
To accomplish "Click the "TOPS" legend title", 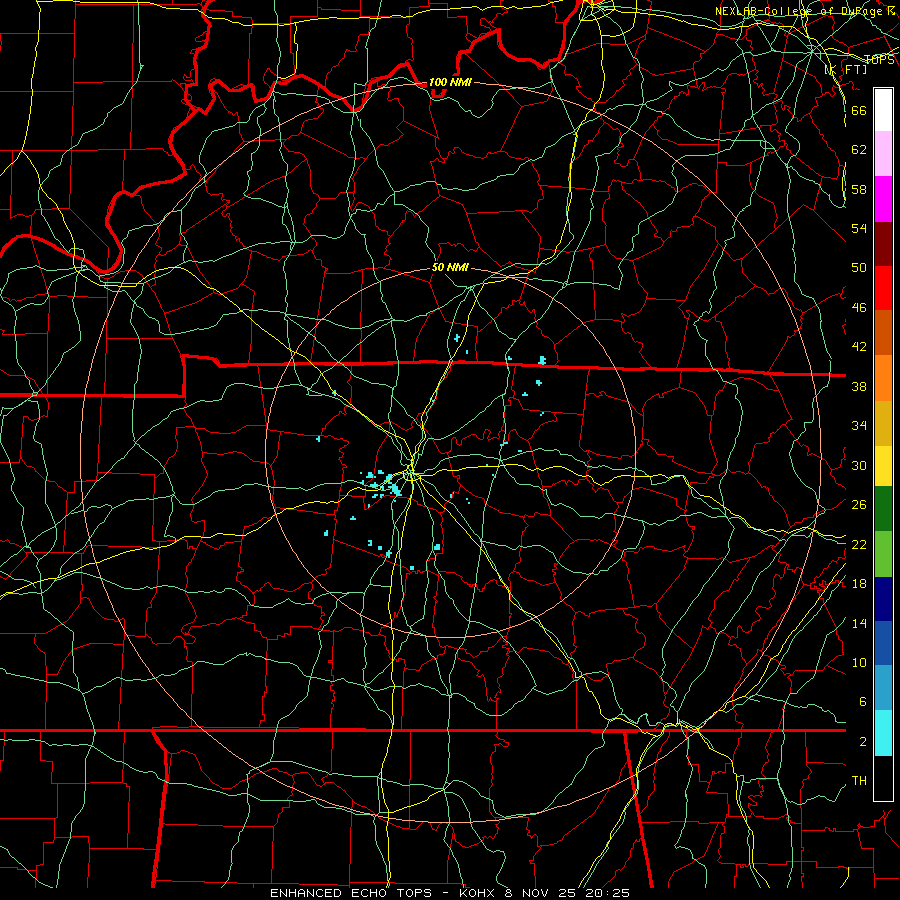I will coord(879,60).
